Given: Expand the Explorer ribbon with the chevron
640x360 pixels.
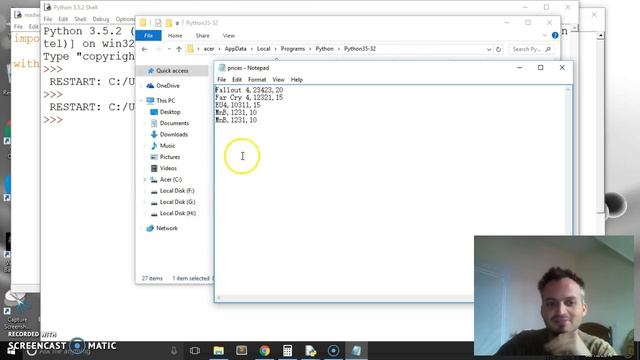Looking at the screenshot, I should (545, 36).
